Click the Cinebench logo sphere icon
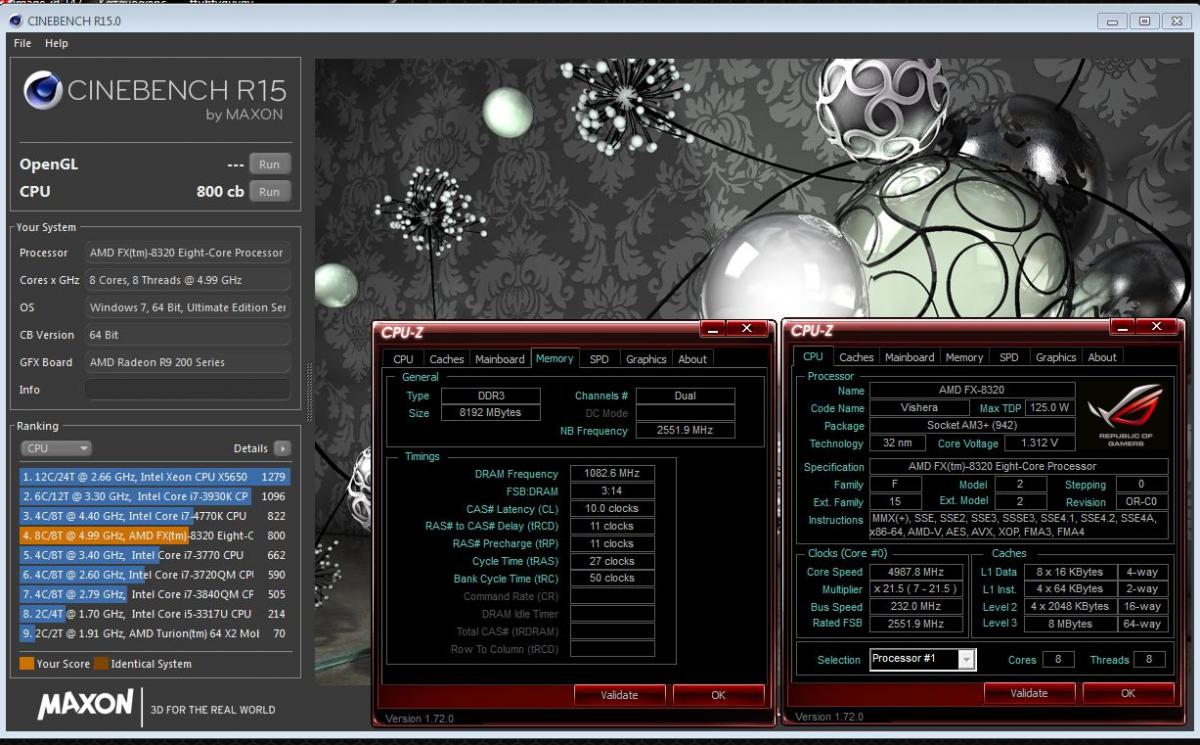Image resolution: width=1200 pixels, height=745 pixels. [x=42, y=91]
